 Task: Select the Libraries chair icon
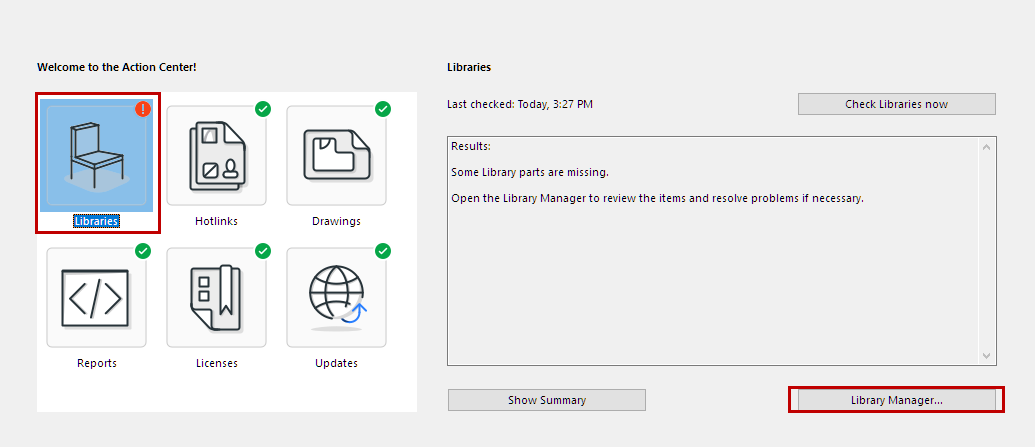click(x=96, y=154)
